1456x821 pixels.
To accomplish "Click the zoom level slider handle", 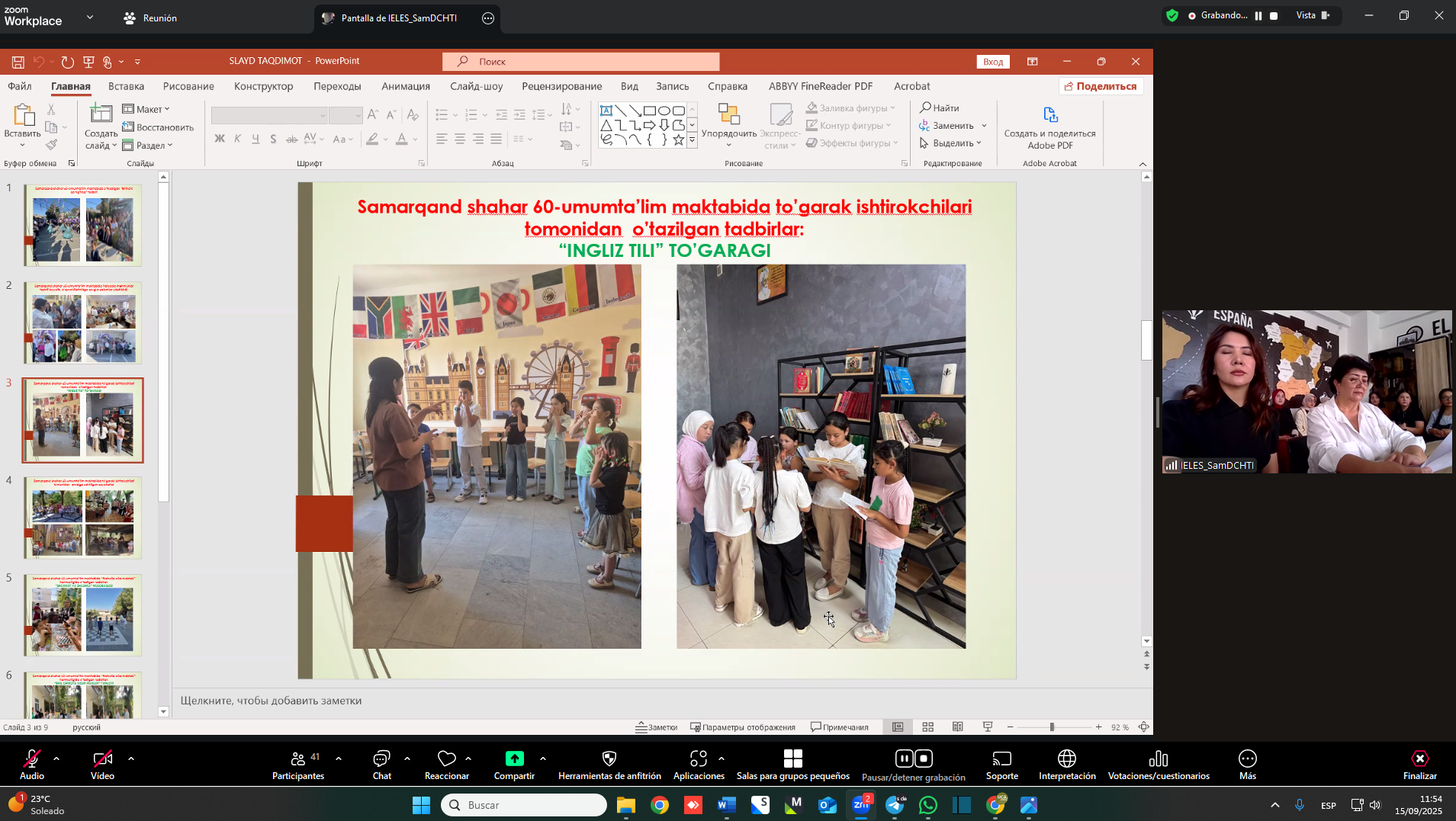I will click(1052, 727).
